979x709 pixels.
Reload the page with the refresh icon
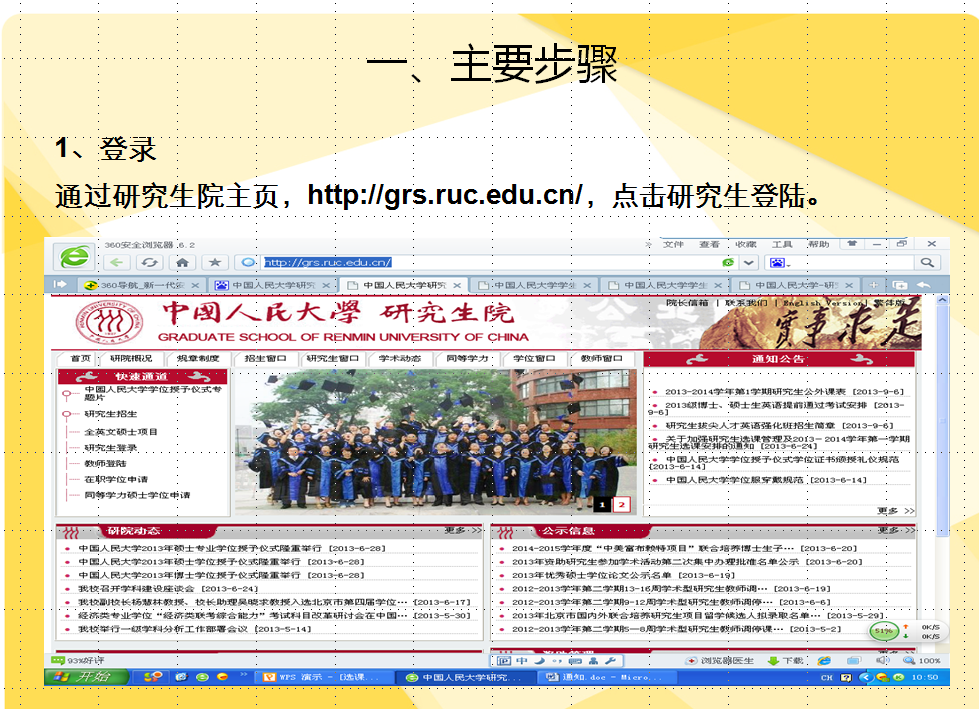point(149,263)
